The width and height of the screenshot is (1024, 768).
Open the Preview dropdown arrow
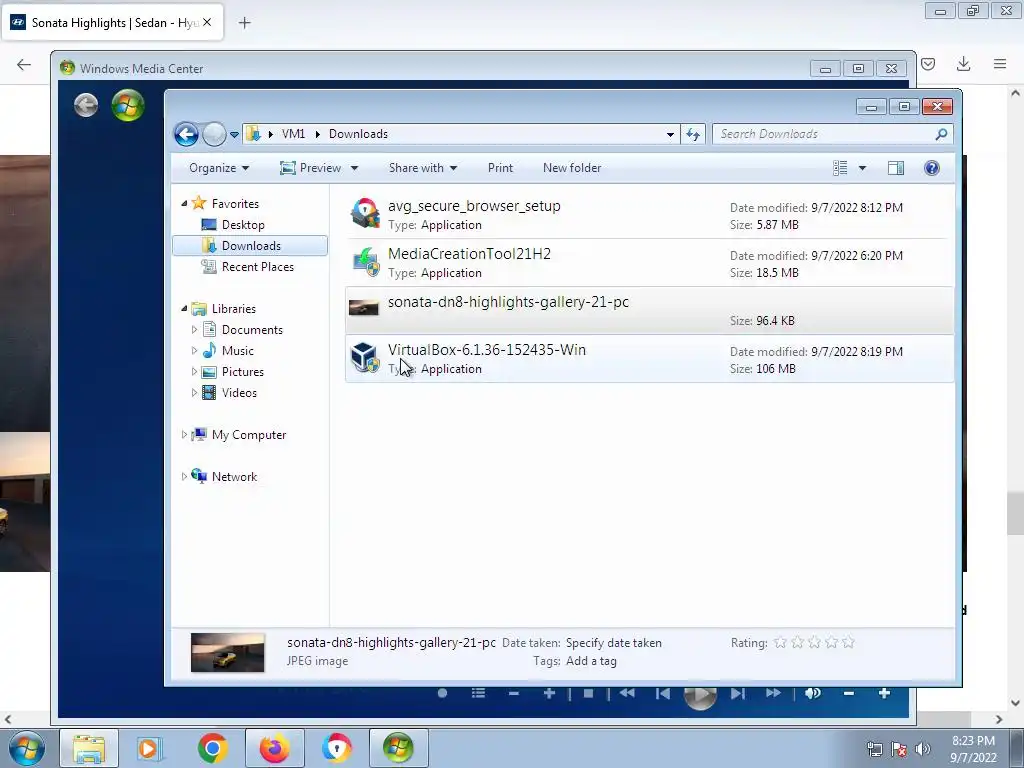pos(355,168)
